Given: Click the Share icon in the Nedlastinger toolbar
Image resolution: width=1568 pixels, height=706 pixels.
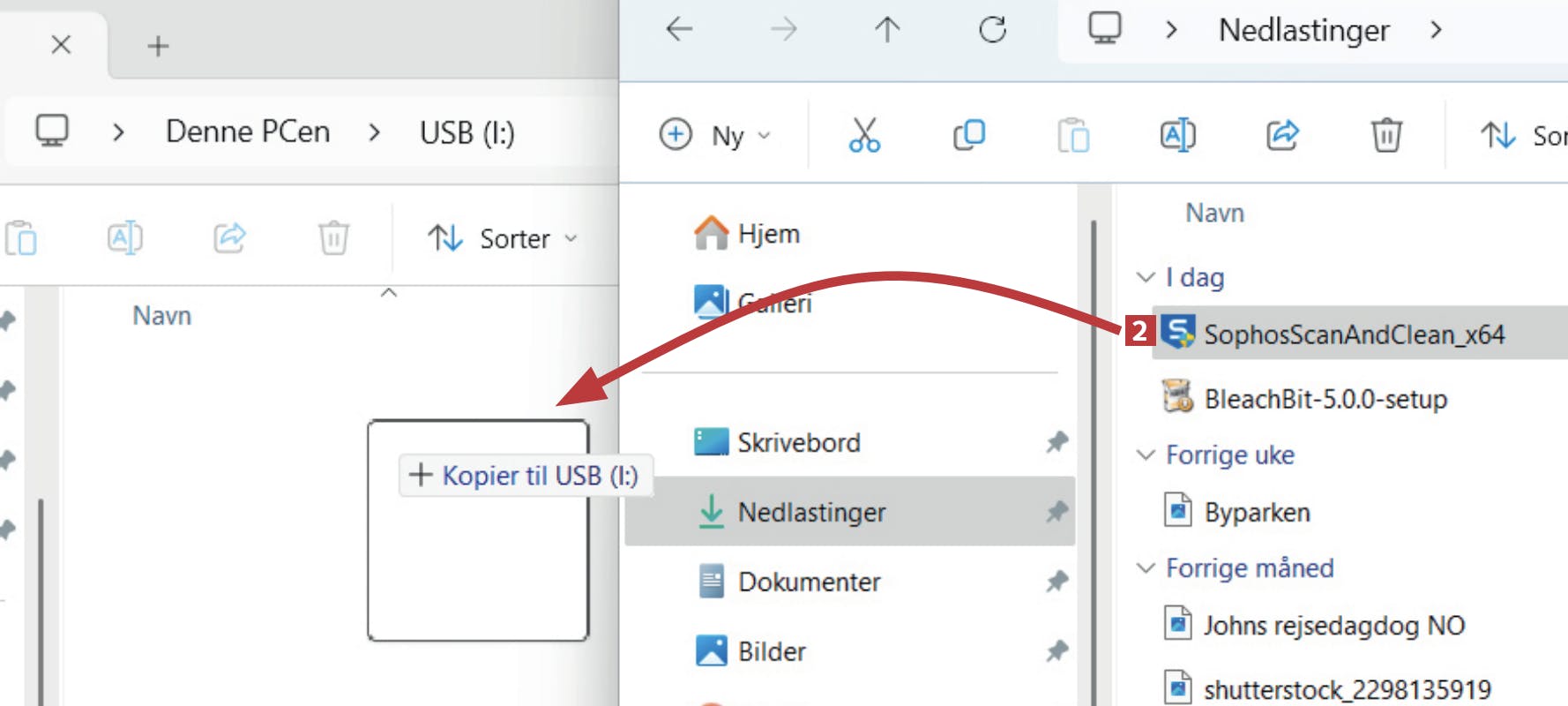Looking at the screenshot, I should (x=1282, y=135).
